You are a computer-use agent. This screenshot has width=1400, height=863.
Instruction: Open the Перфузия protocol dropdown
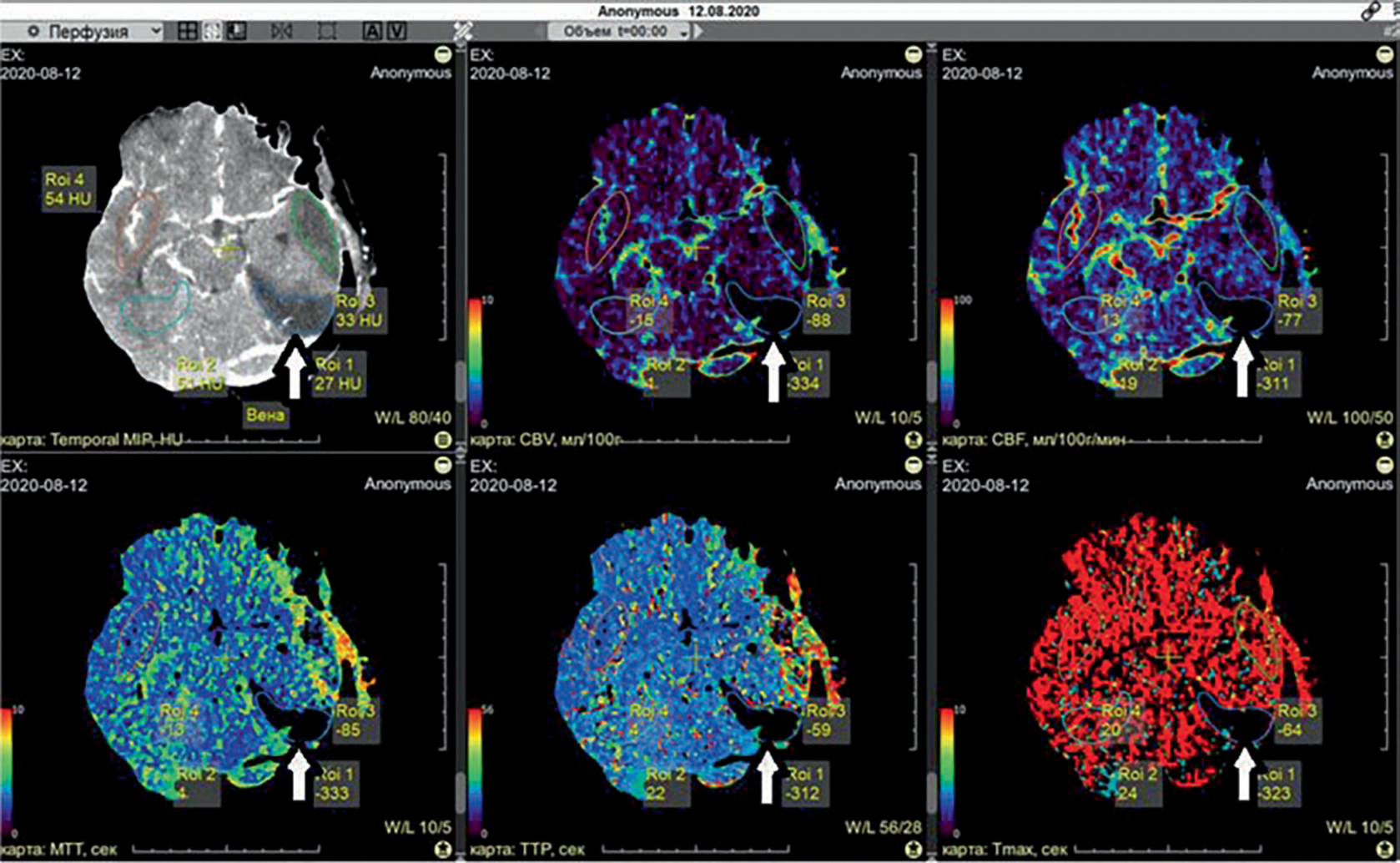(x=82, y=32)
